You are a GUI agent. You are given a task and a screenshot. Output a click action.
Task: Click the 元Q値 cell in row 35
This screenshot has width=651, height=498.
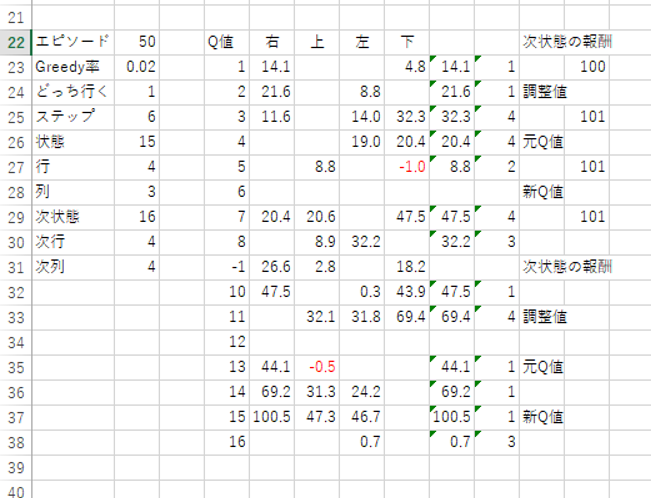(x=542, y=367)
